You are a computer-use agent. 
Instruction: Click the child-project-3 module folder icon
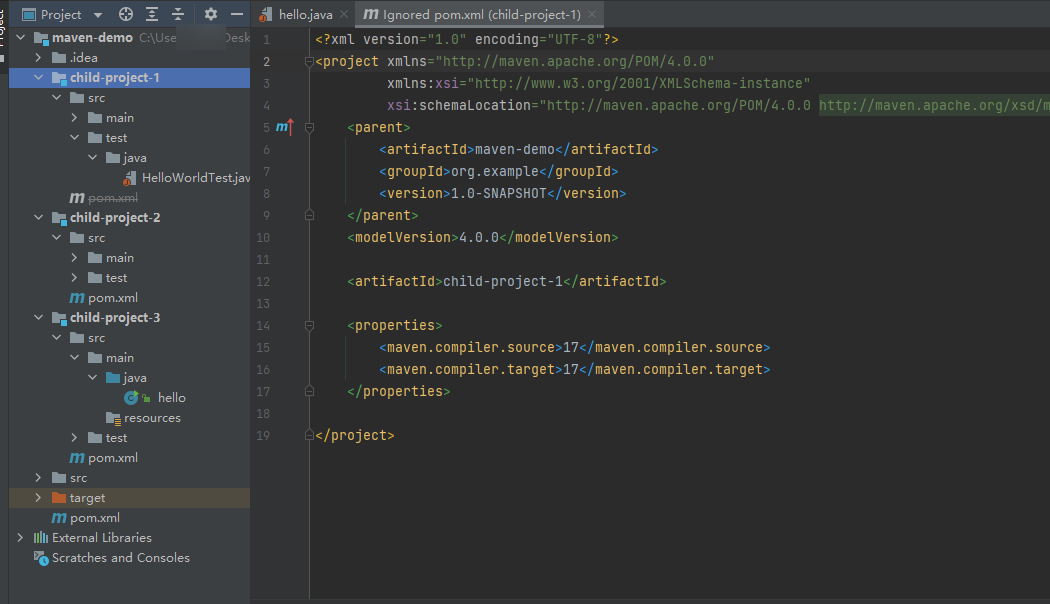pyautogui.click(x=59, y=318)
